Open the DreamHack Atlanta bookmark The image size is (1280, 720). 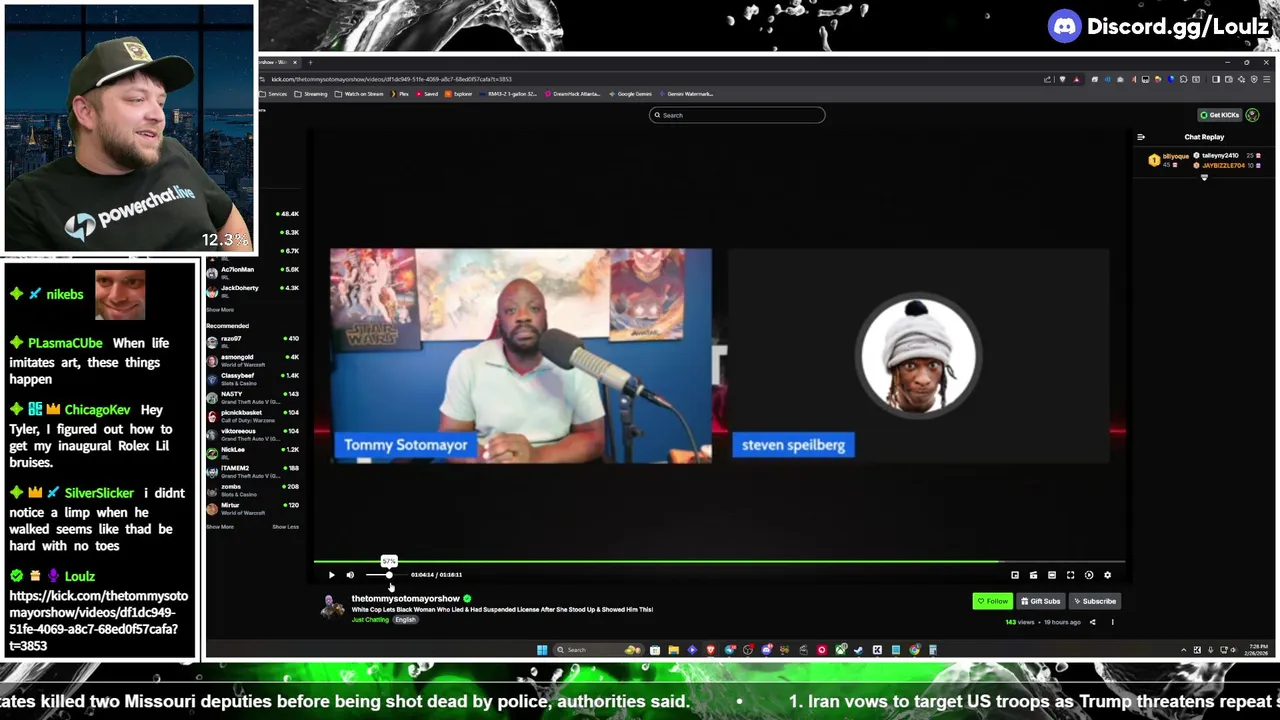pos(573,94)
